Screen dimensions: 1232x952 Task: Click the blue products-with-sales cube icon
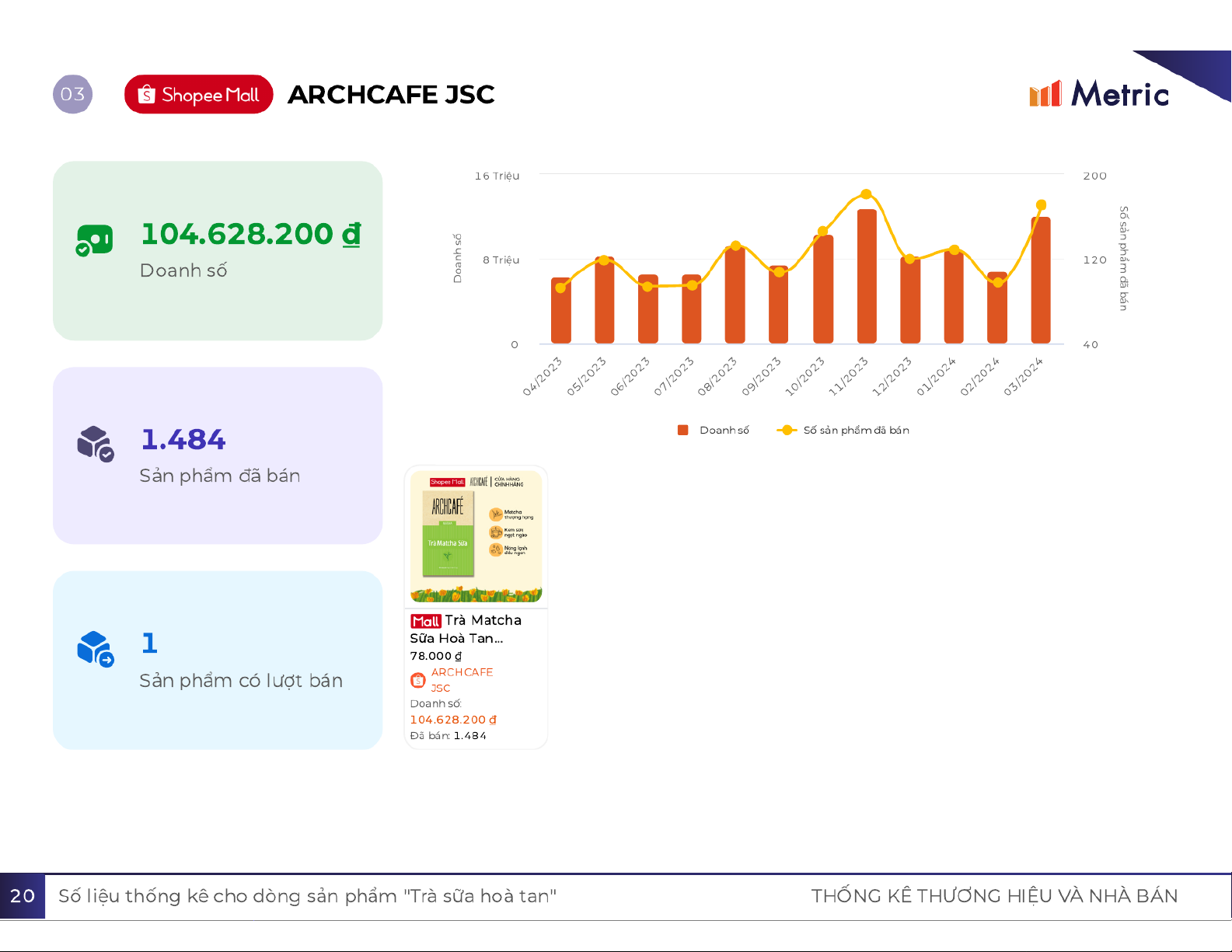click(95, 648)
